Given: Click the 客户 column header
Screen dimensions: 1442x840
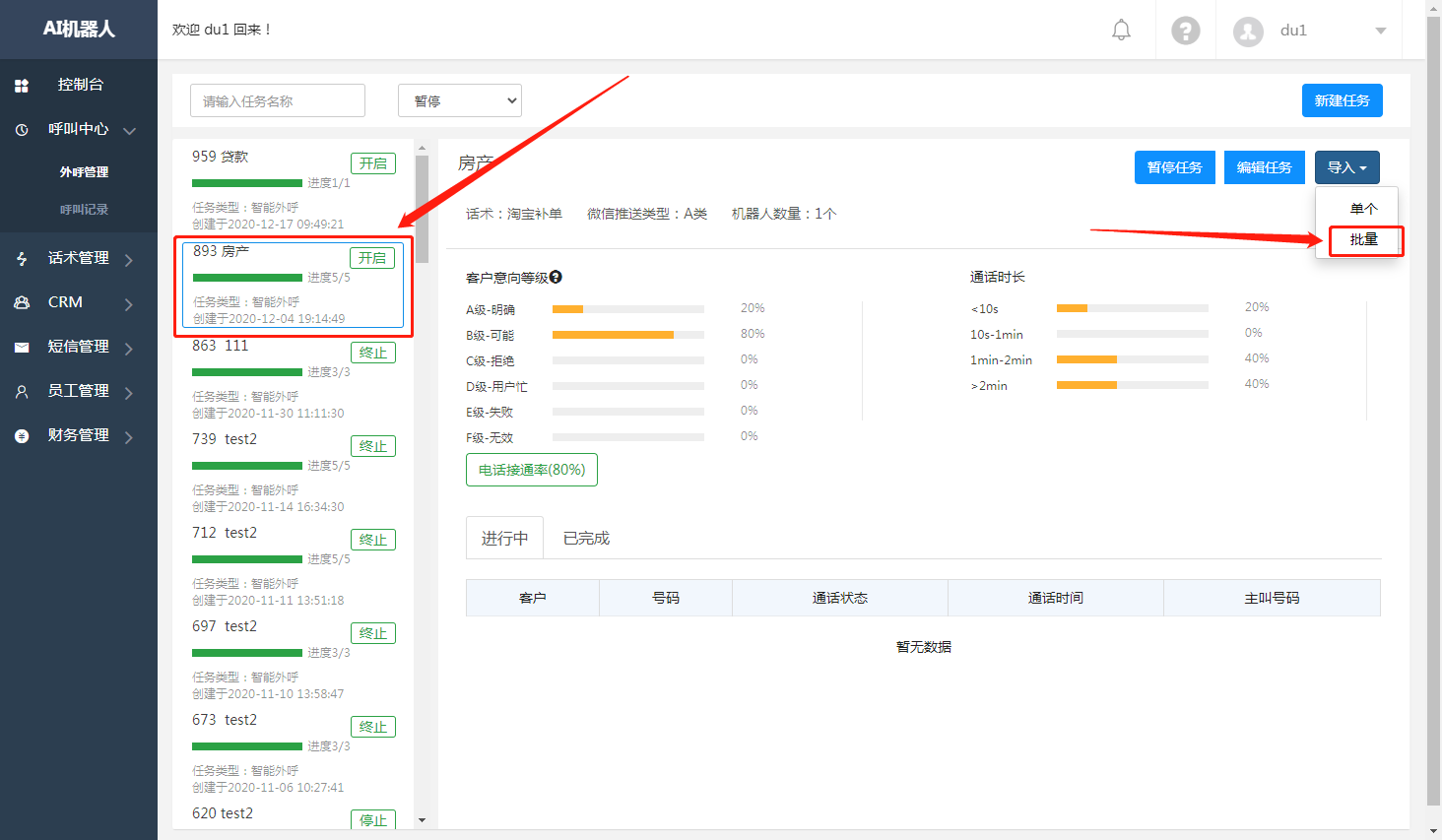Looking at the screenshot, I should point(533,598).
